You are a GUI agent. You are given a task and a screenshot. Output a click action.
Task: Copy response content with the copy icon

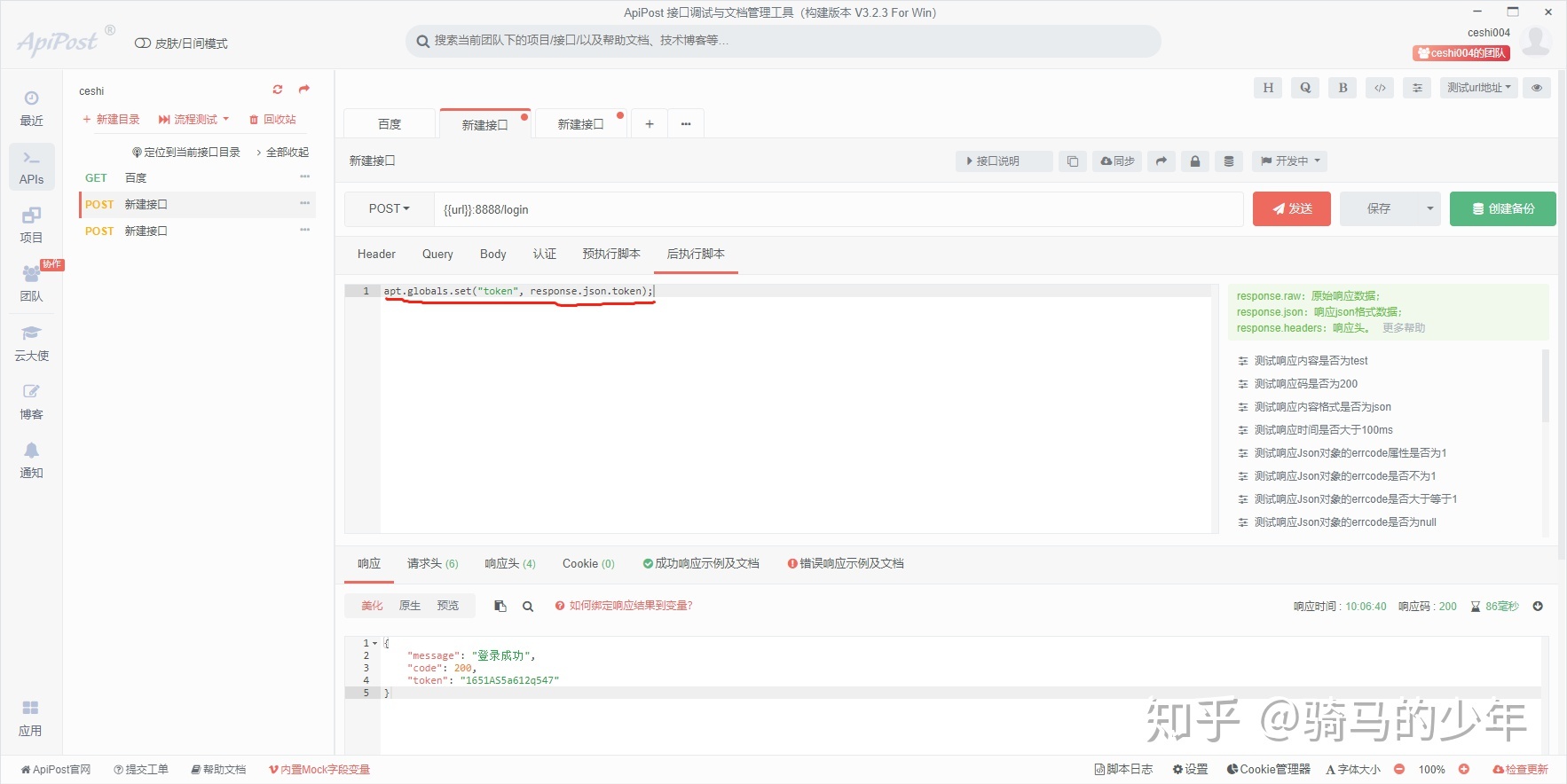(x=500, y=606)
